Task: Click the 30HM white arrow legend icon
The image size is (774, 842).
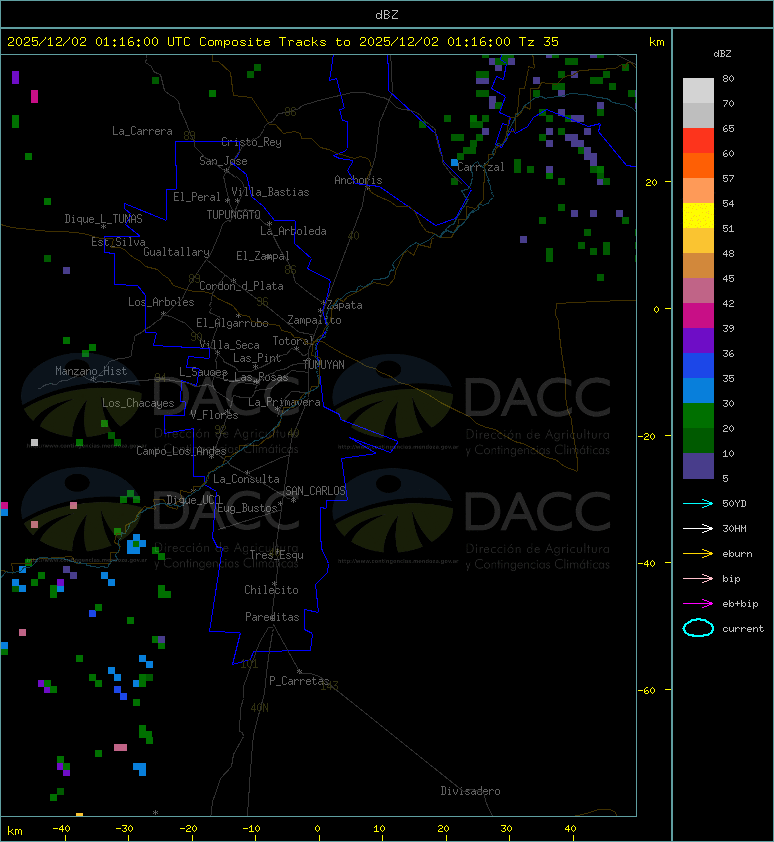Action: [x=698, y=529]
